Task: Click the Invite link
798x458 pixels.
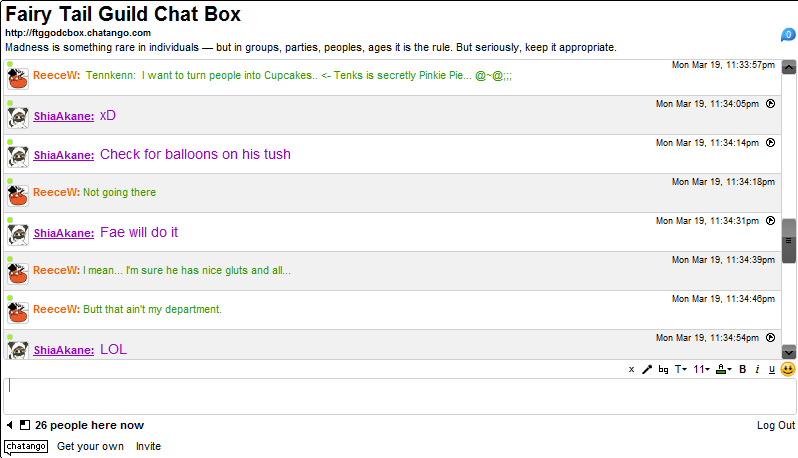Action: click(x=148, y=446)
